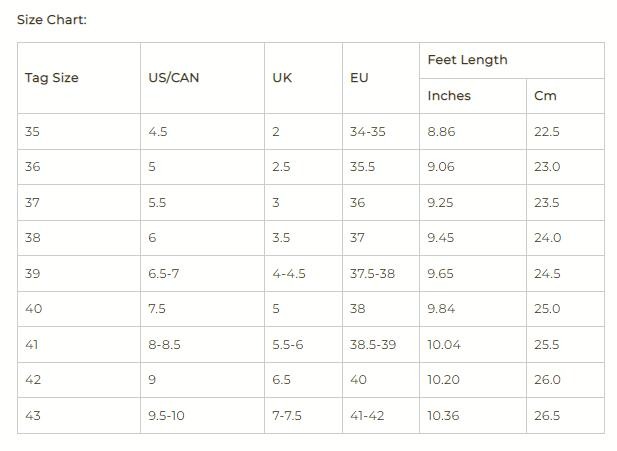Screen dimensions: 617x451
Task: Select tag size 43 cell
Action: pos(33,416)
